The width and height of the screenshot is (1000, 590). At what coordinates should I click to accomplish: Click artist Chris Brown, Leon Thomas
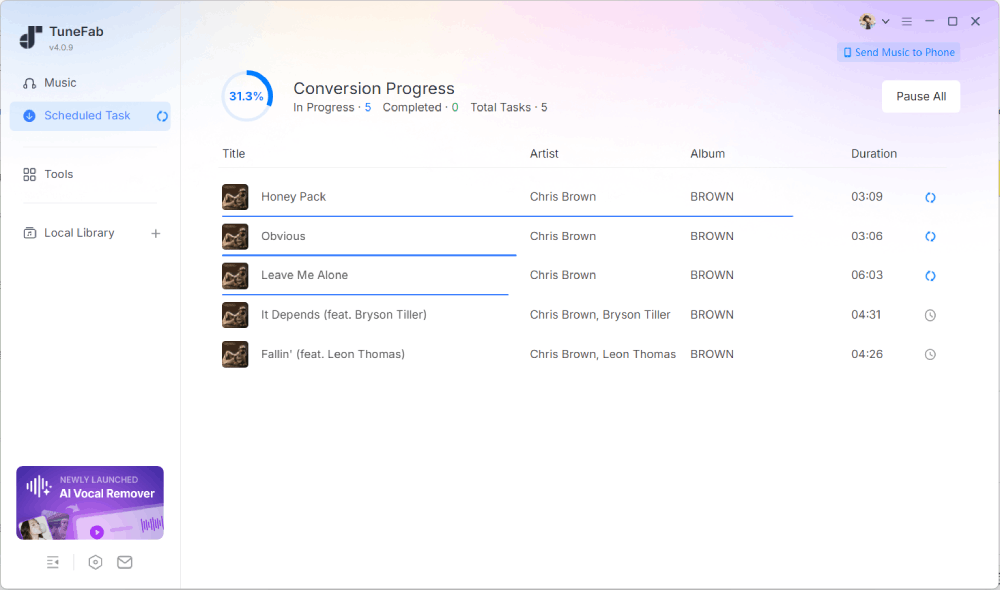pos(603,354)
